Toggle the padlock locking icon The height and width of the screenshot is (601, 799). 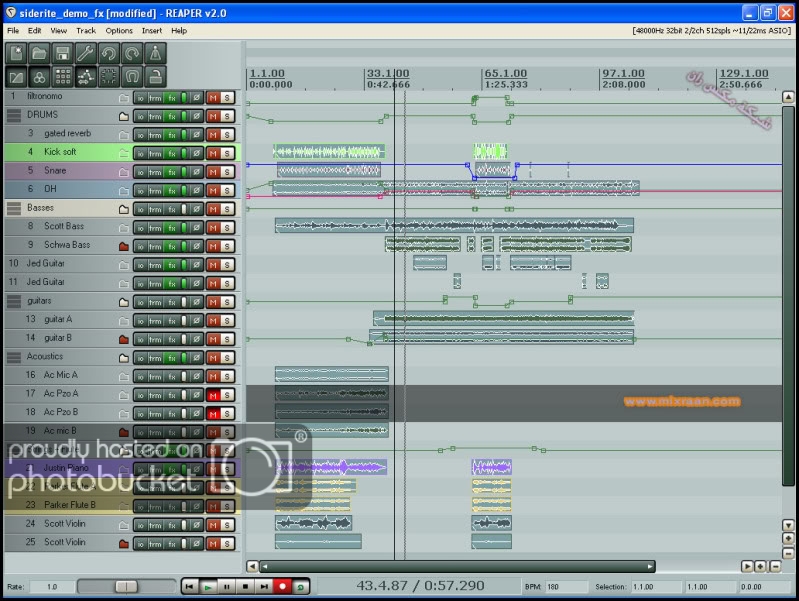pyautogui.click(x=155, y=76)
